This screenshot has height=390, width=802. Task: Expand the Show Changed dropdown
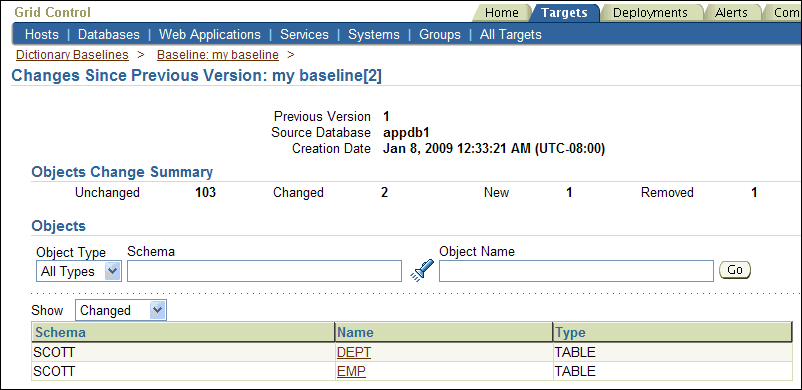coord(121,310)
